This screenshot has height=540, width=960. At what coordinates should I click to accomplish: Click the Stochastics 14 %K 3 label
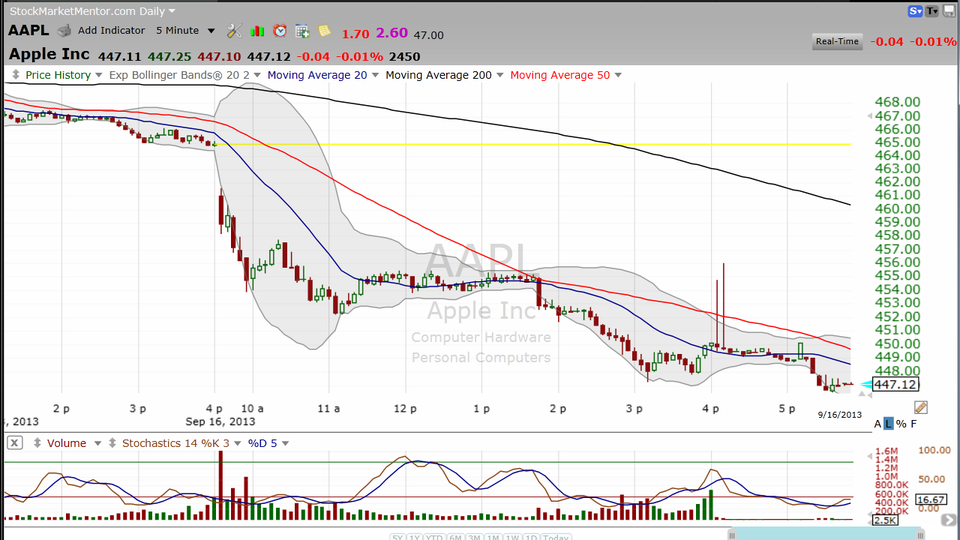point(176,443)
